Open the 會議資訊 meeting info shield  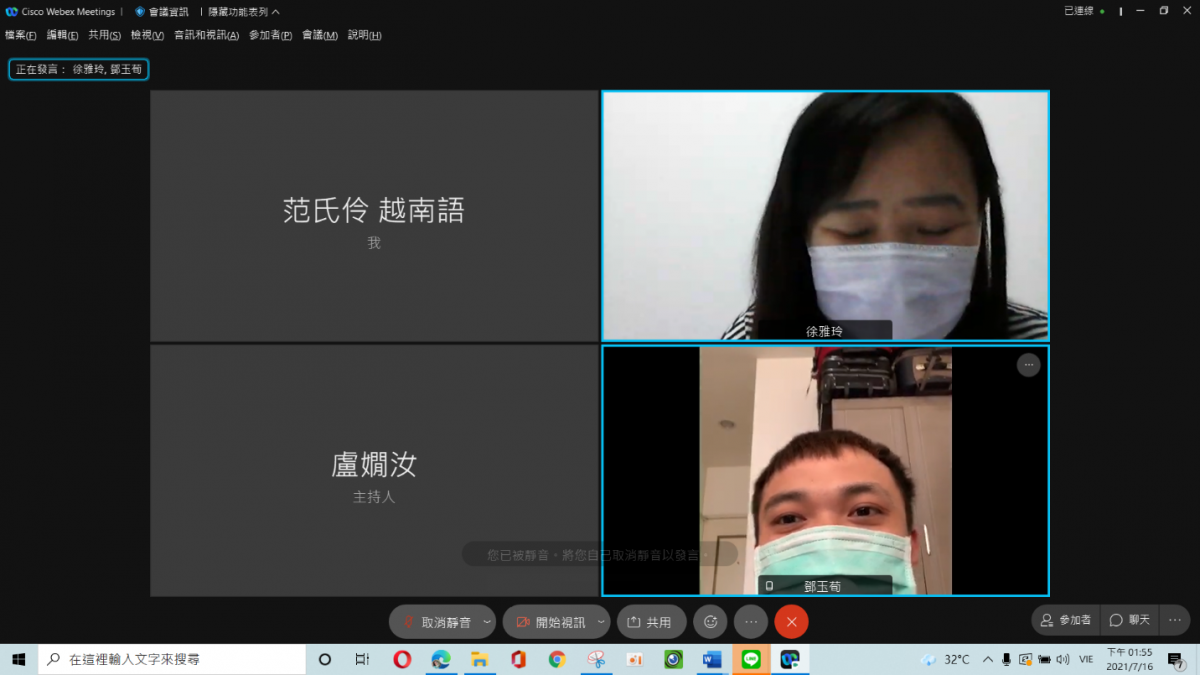[162, 12]
